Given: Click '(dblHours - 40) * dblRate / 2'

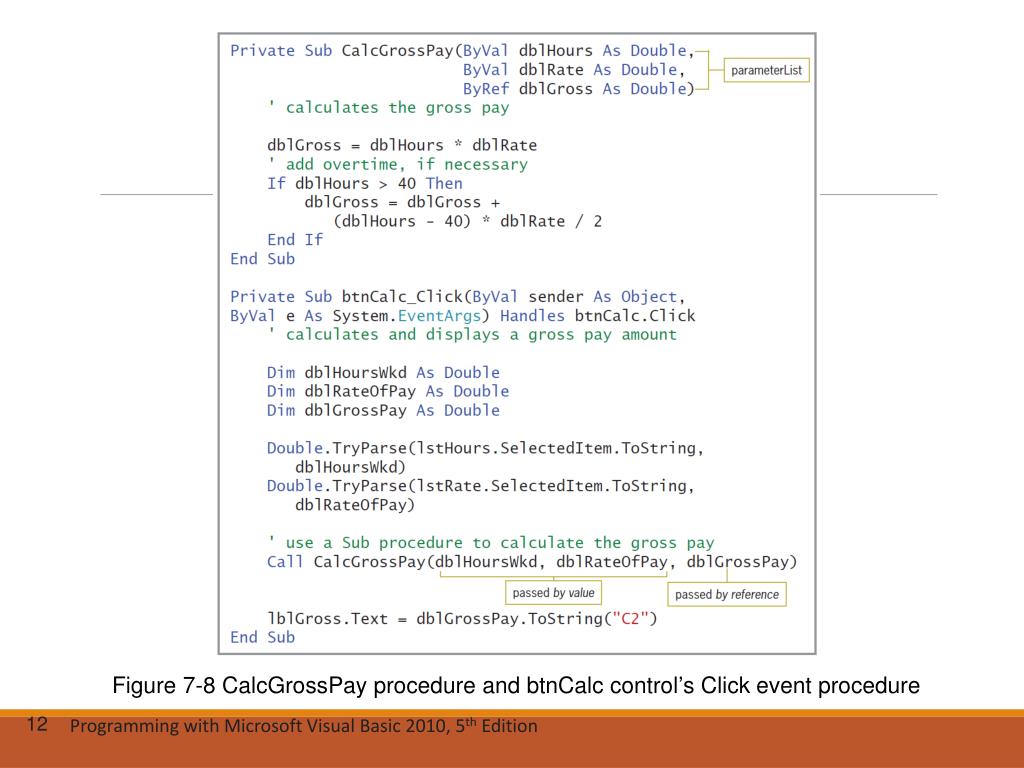Looking at the screenshot, I should [468, 221].
